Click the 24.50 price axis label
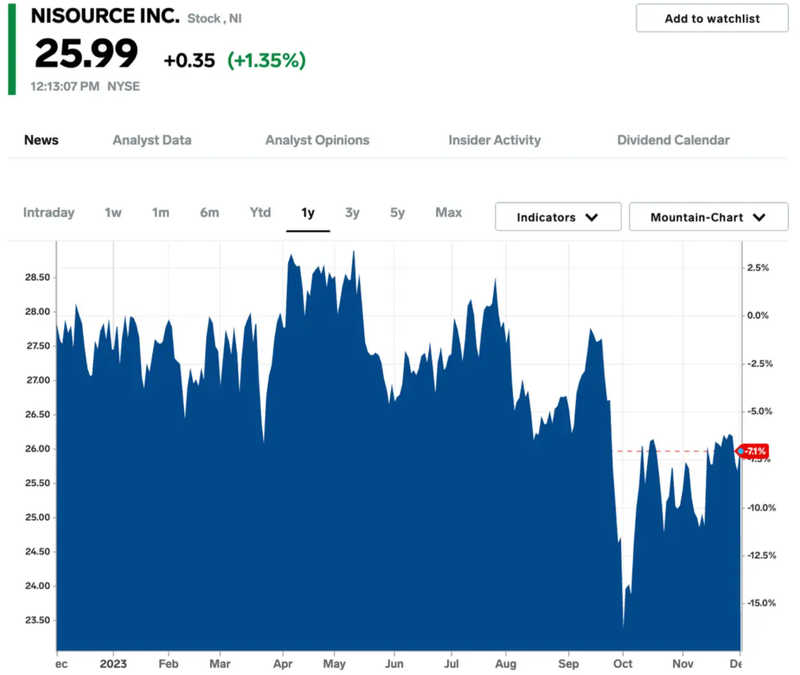This screenshot has width=800, height=675. [x=38, y=552]
